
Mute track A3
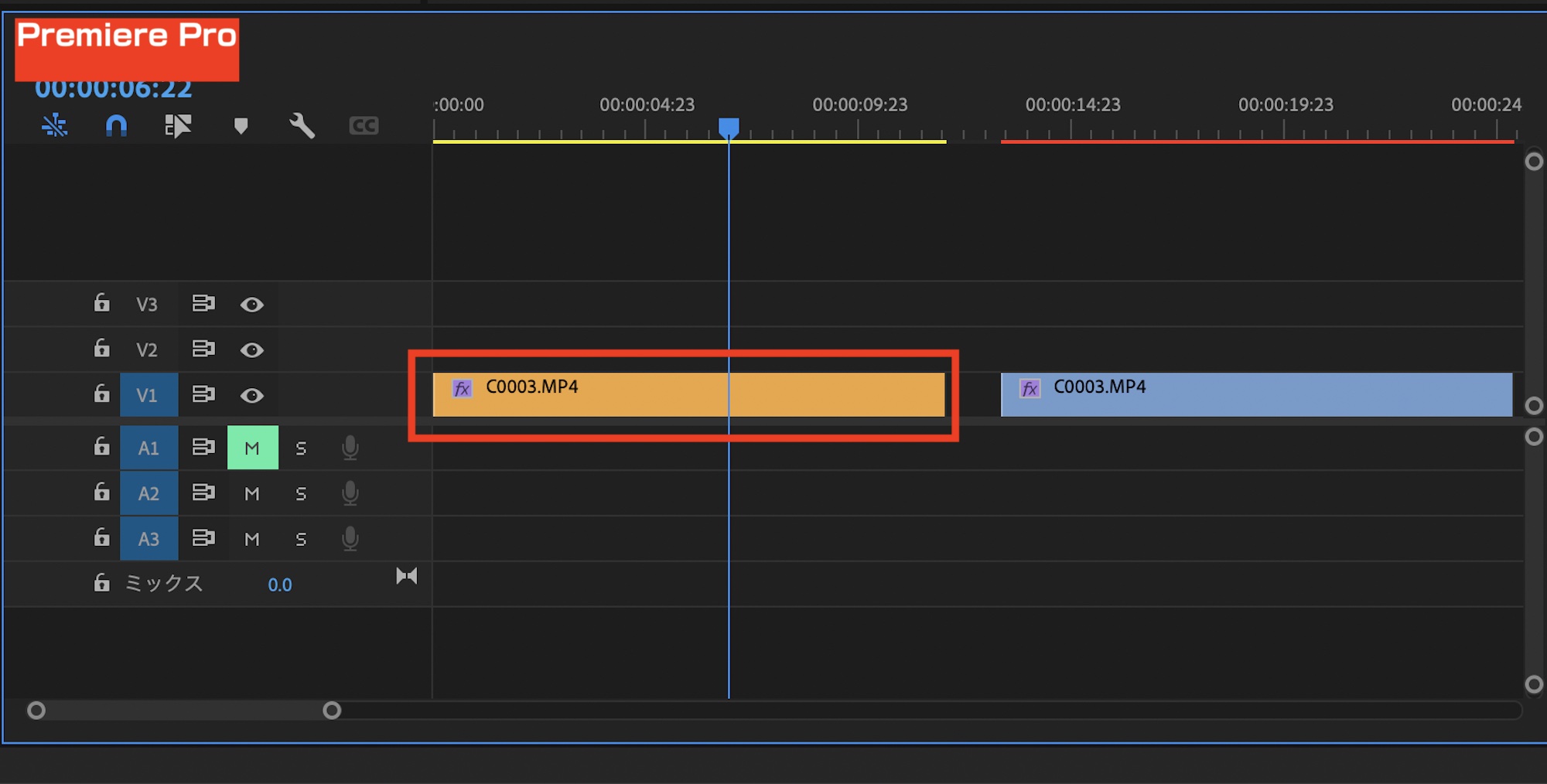252,539
